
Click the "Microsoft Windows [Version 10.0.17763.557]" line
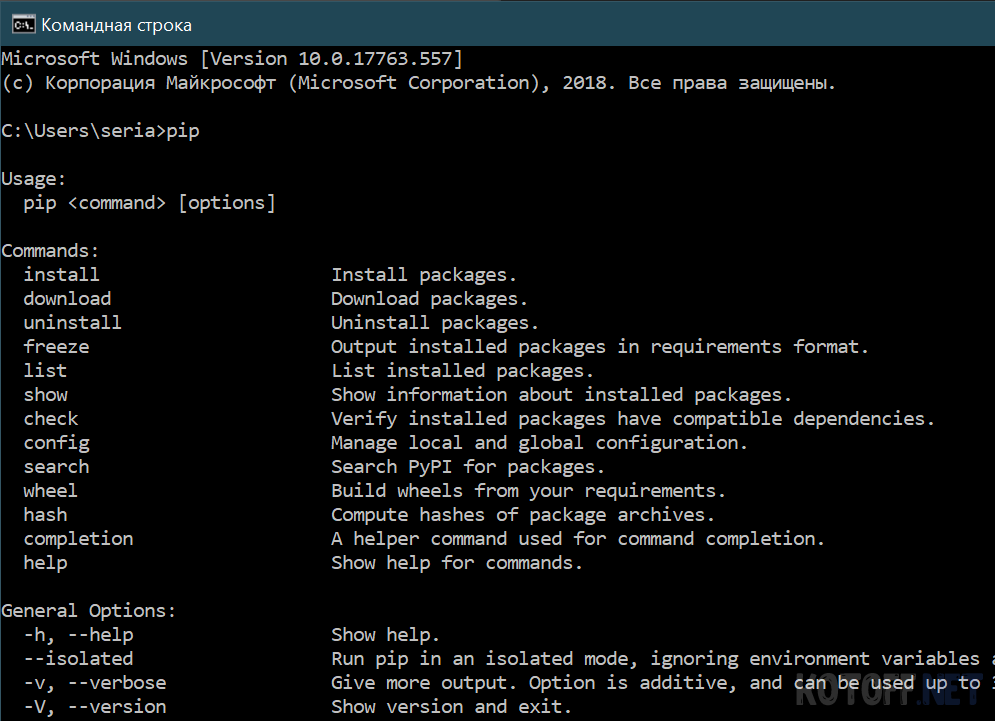tap(231, 59)
